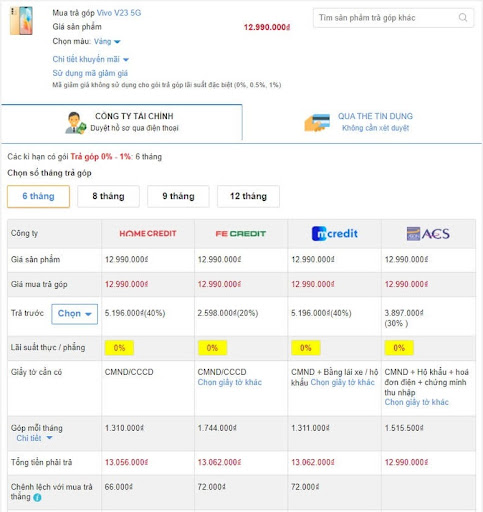Click the FE Credit logo
Image resolution: width=483 pixels, height=512 pixels.
[241, 234]
